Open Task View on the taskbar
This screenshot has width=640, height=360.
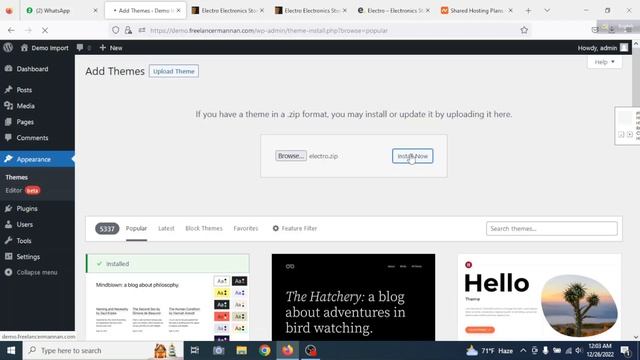tap(195, 350)
